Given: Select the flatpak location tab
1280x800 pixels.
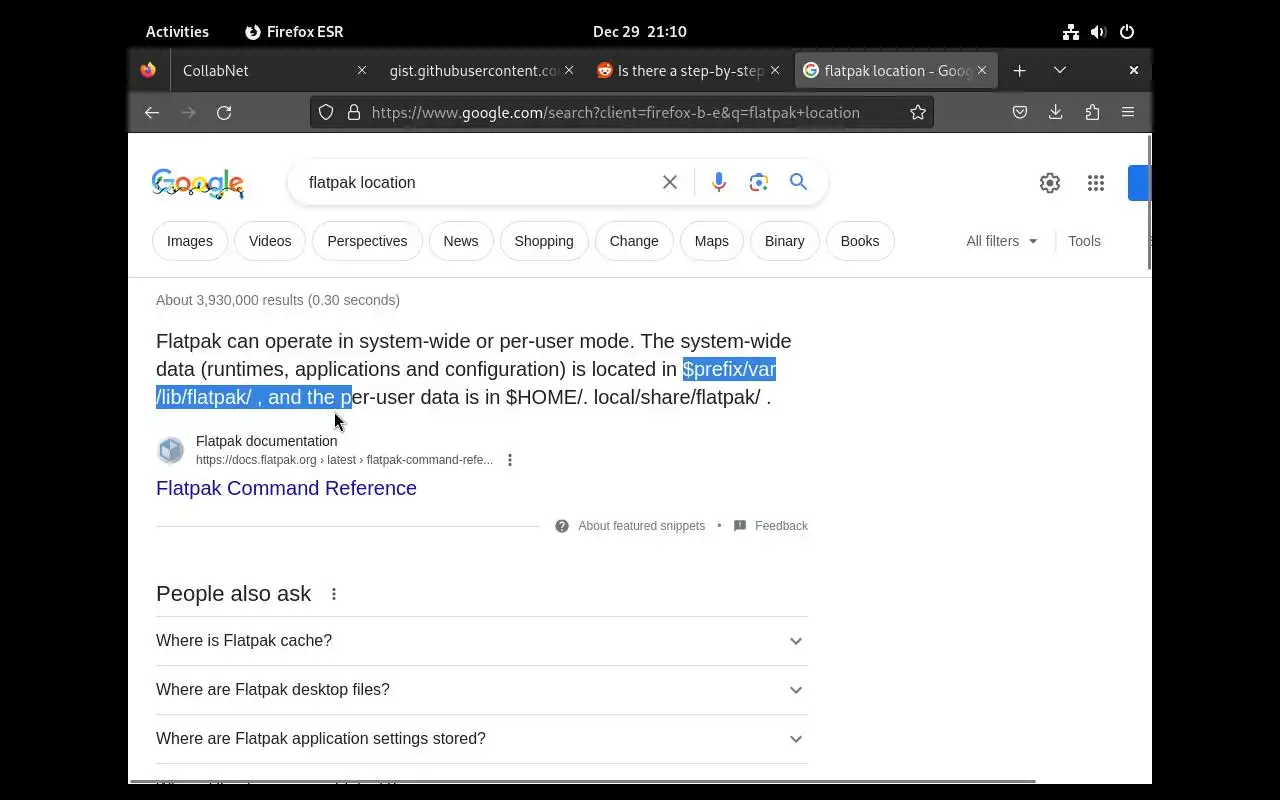Looking at the screenshot, I should tap(895, 70).
